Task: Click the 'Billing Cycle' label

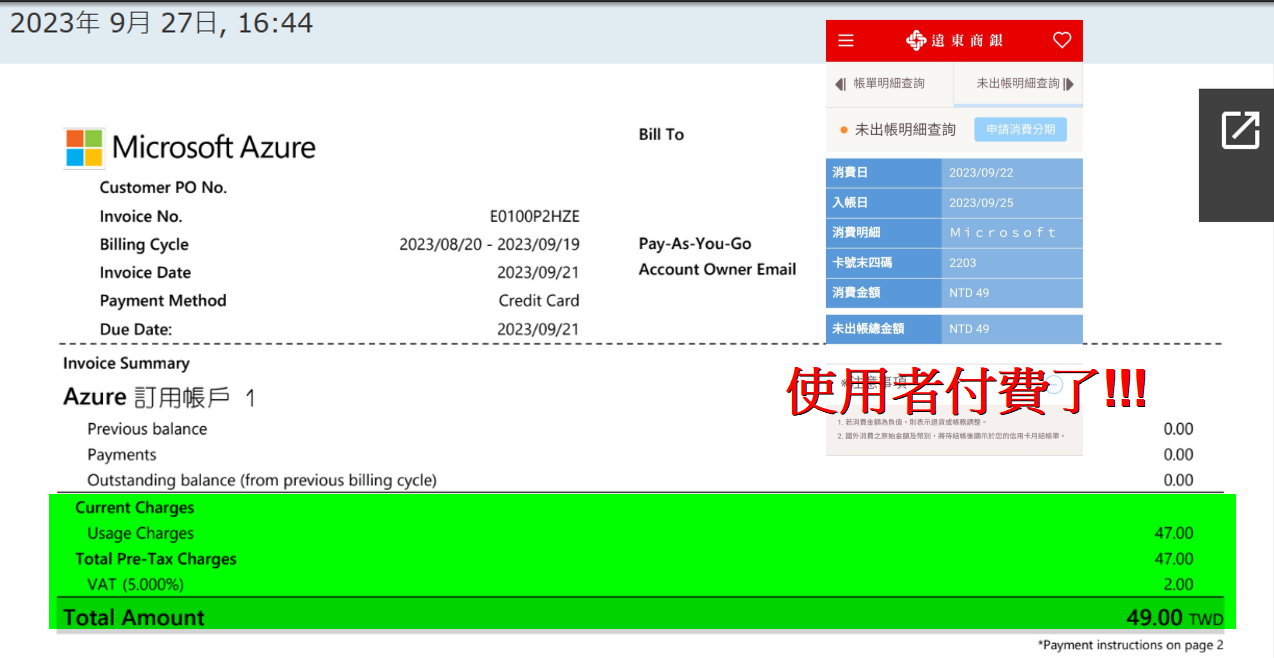Action: (144, 244)
